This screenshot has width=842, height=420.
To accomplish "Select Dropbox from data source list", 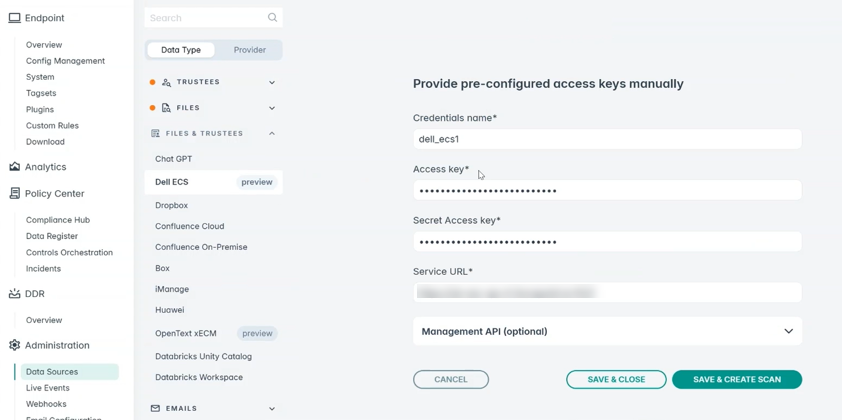I will pyautogui.click(x=172, y=205).
